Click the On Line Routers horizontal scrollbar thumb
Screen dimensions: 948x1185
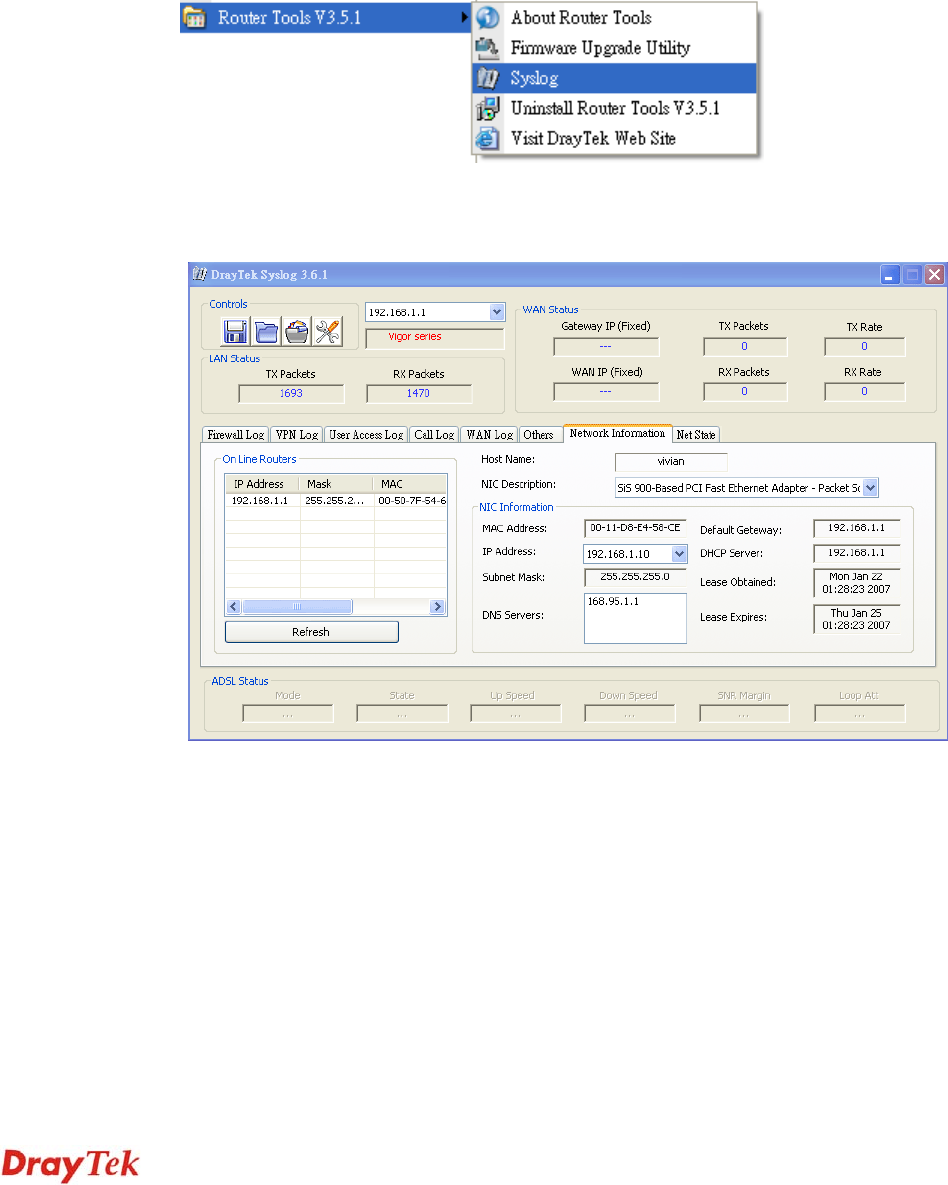click(x=297, y=606)
